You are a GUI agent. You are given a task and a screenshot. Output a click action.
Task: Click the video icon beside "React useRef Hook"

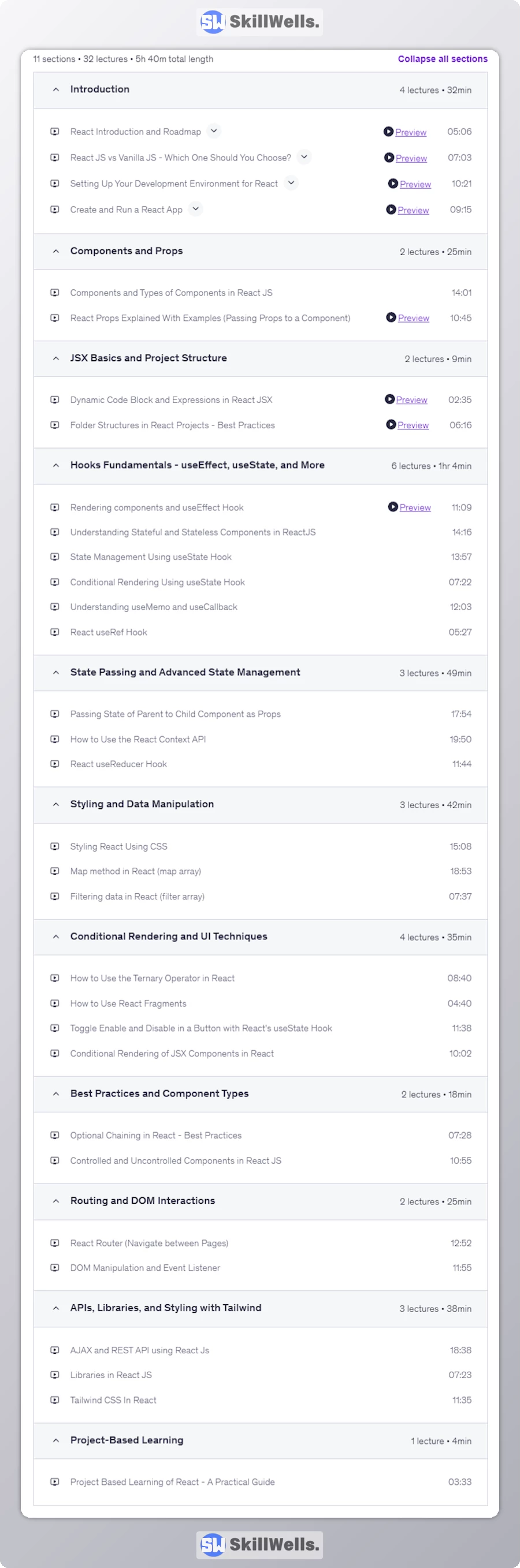click(55, 632)
